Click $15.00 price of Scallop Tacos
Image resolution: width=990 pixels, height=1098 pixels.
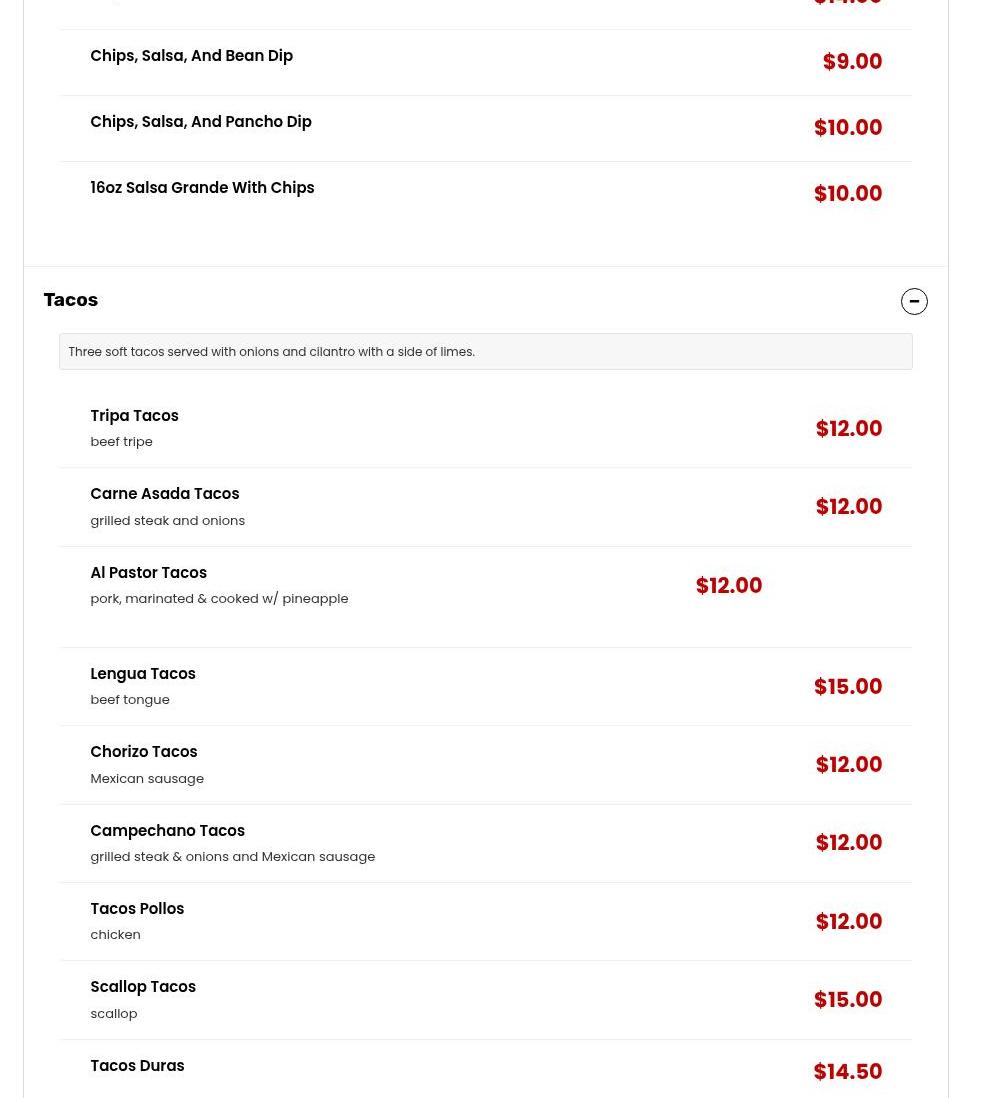click(x=847, y=1000)
